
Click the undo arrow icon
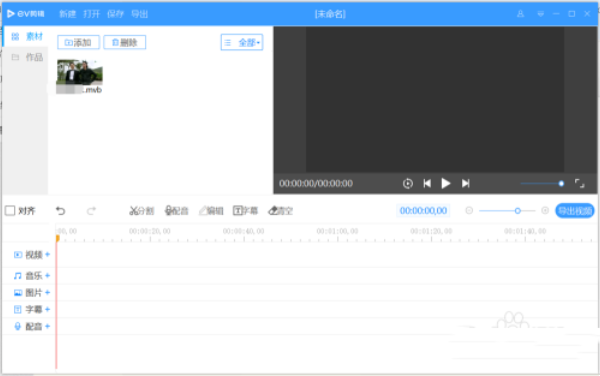tap(60, 211)
